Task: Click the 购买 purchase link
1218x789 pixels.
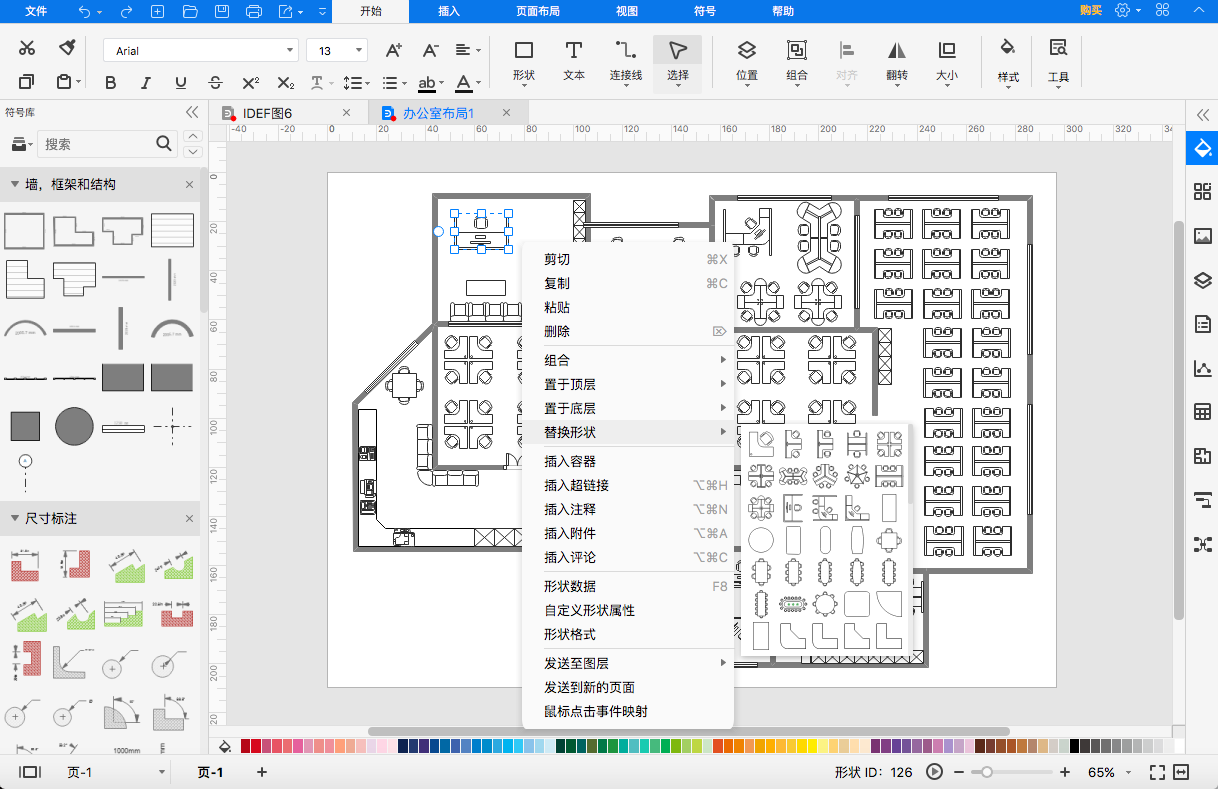Action: coord(1091,11)
